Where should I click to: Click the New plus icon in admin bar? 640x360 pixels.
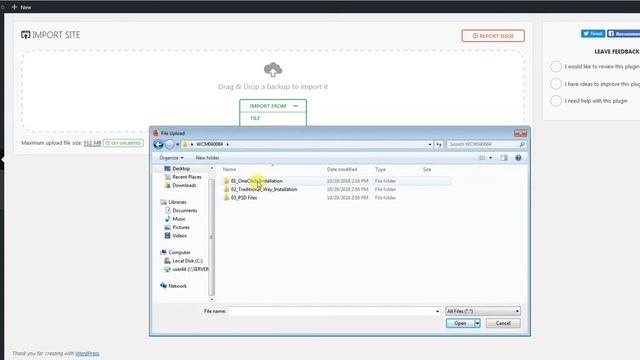pos(14,7)
